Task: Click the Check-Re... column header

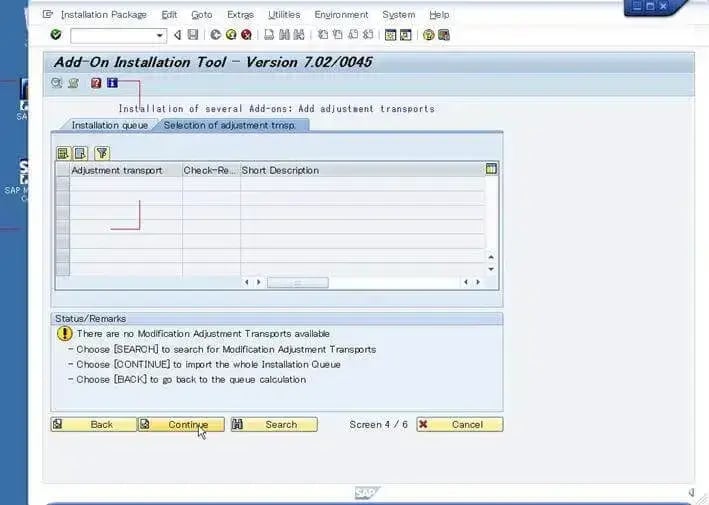Action: coord(211,170)
